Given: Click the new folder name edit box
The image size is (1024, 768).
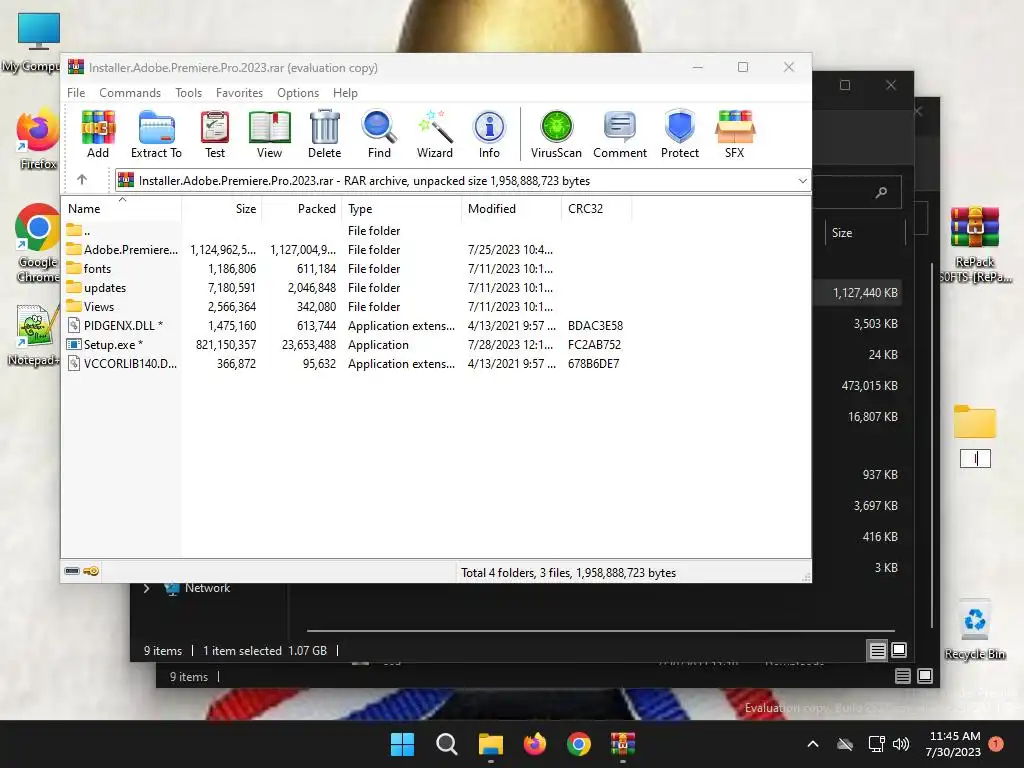Looking at the screenshot, I should click(975, 458).
